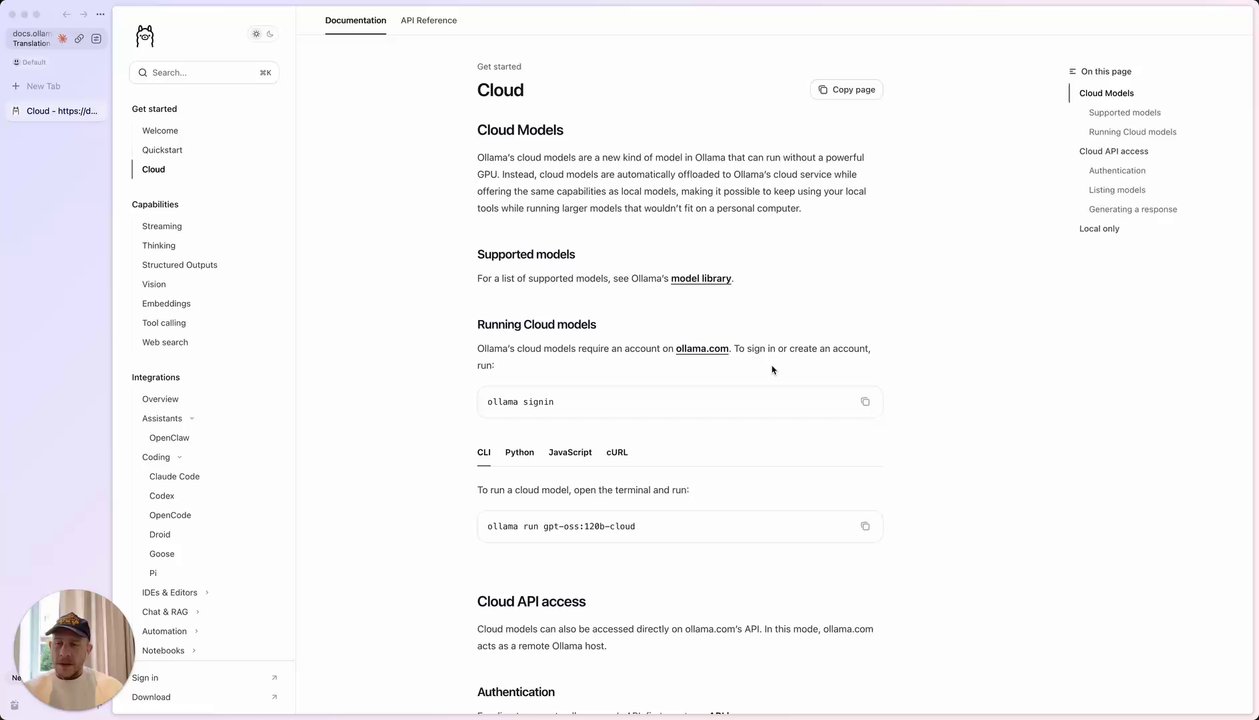Collapse the Coding section in the sidebar
1259x720 pixels.
click(180, 458)
